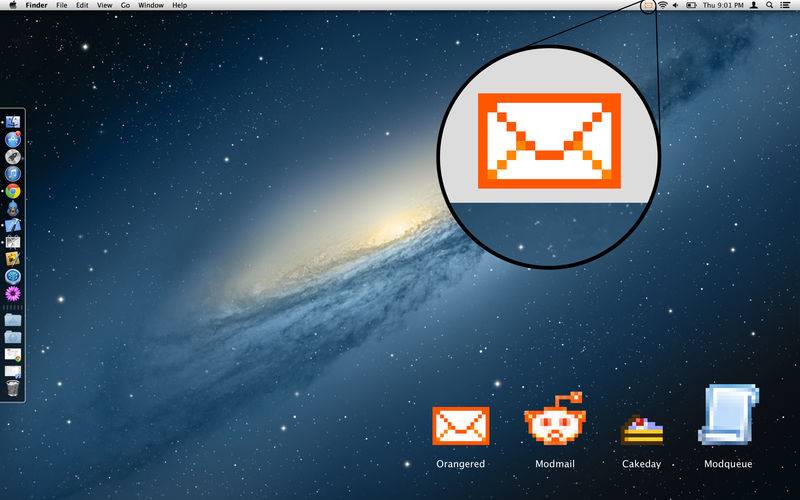Screen dimensions: 800x500
Task: Open the Finder menu in menu bar
Action: pos(36,5)
